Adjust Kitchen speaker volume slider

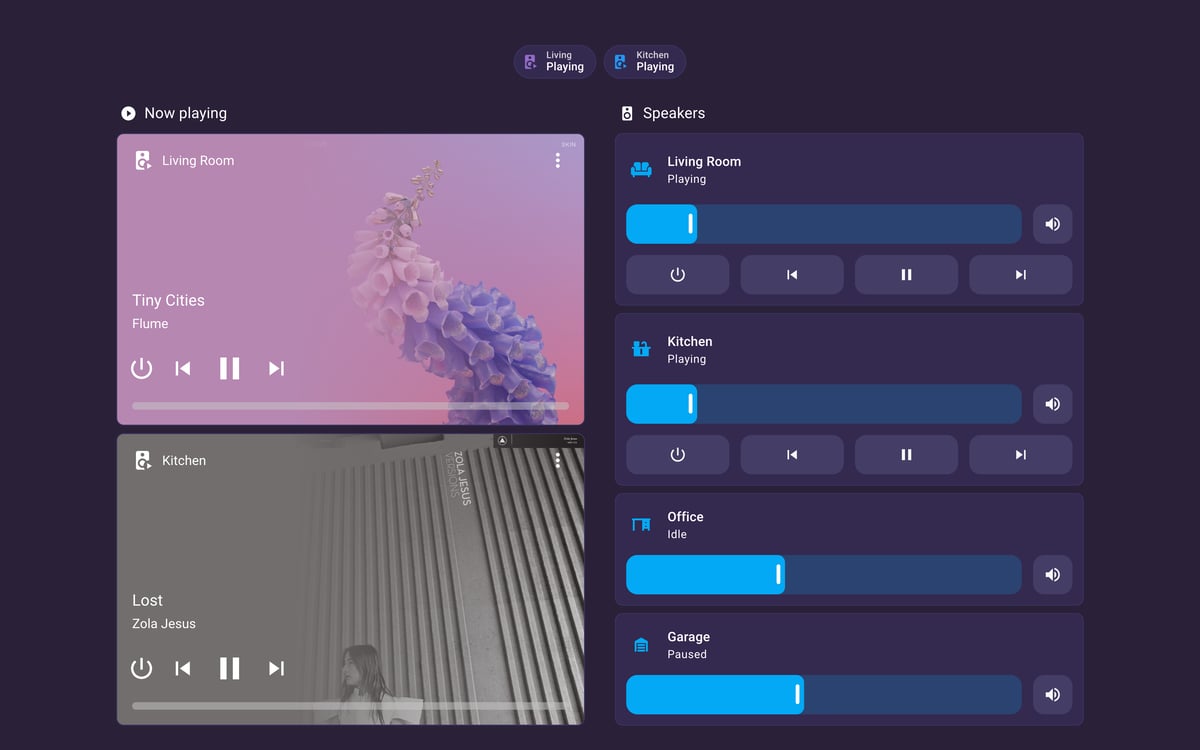(x=824, y=404)
